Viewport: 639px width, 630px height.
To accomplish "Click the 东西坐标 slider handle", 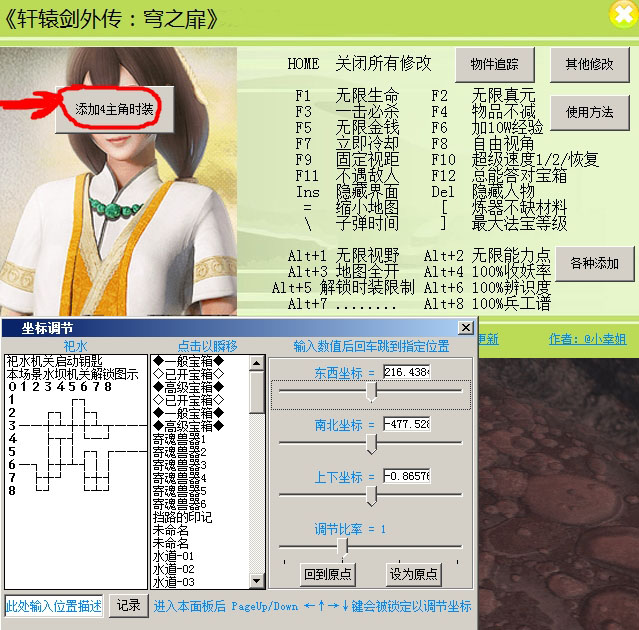I will click(371, 392).
